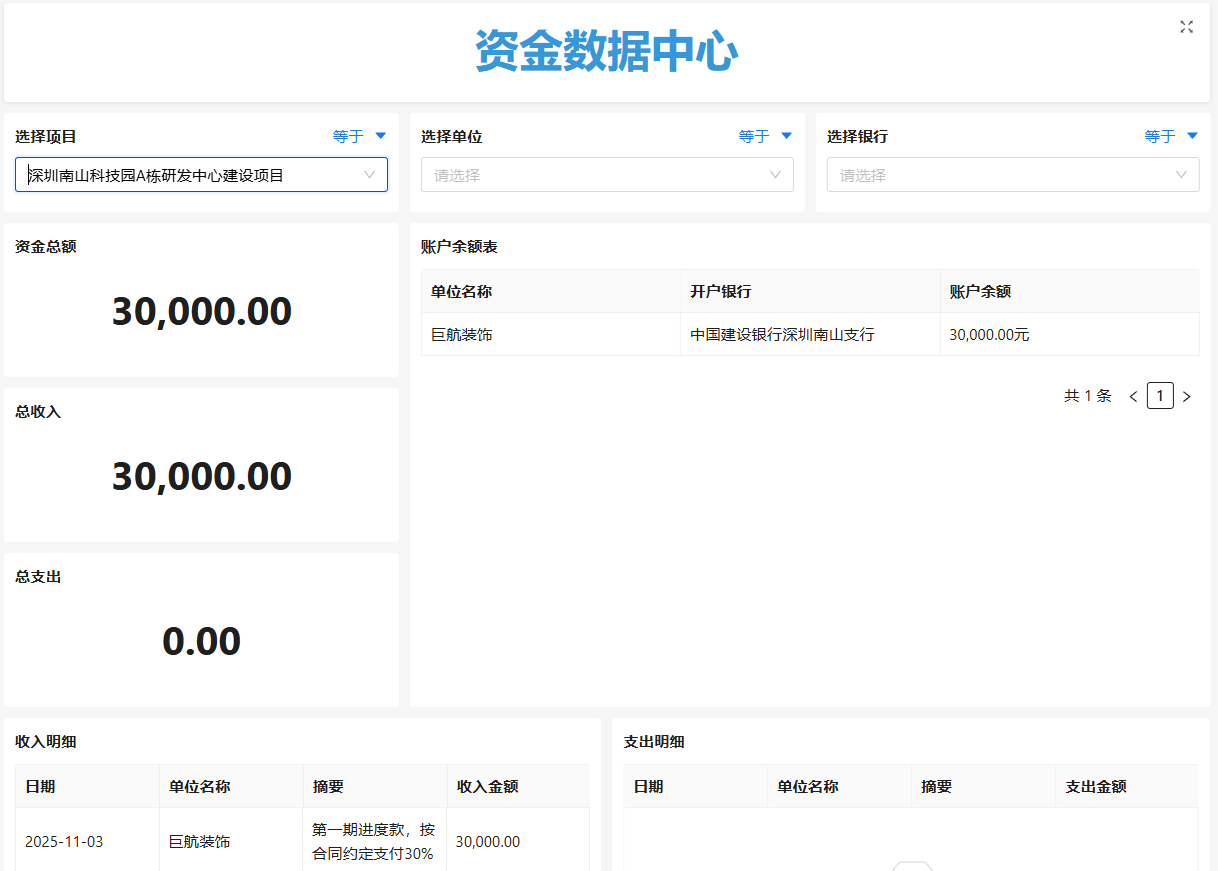Click the 总支出 0.00 card

[x=201, y=641]
